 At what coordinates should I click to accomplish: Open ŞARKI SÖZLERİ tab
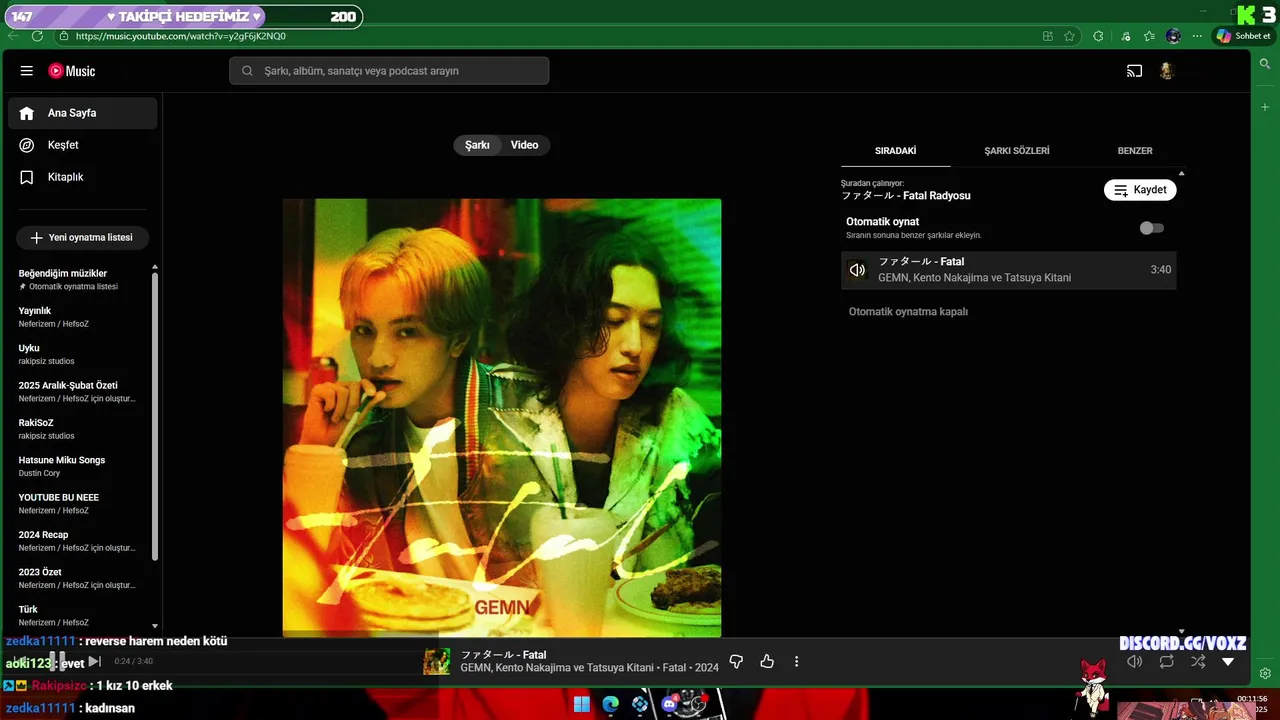click(1017, 151)
